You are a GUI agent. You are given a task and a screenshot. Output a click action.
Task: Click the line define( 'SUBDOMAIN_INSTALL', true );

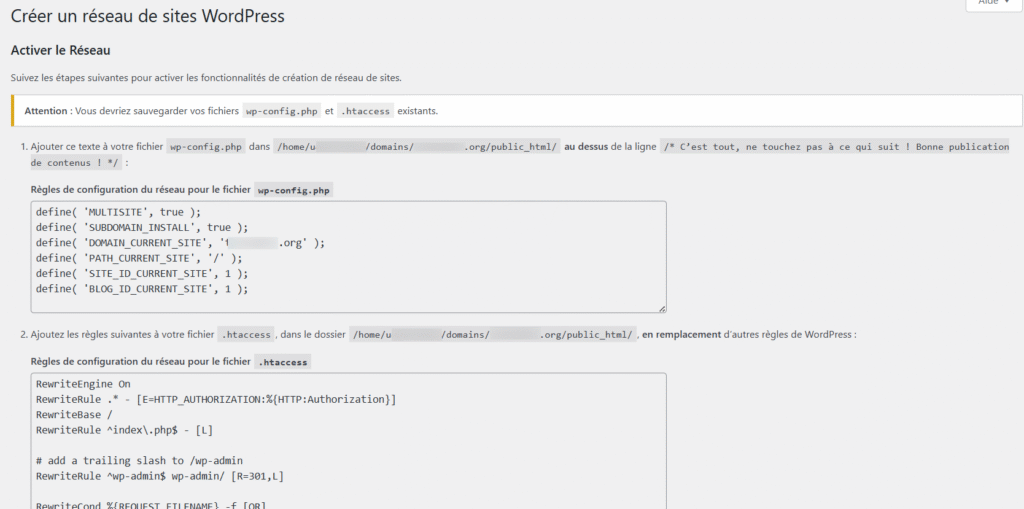click(x=142, y=228)
